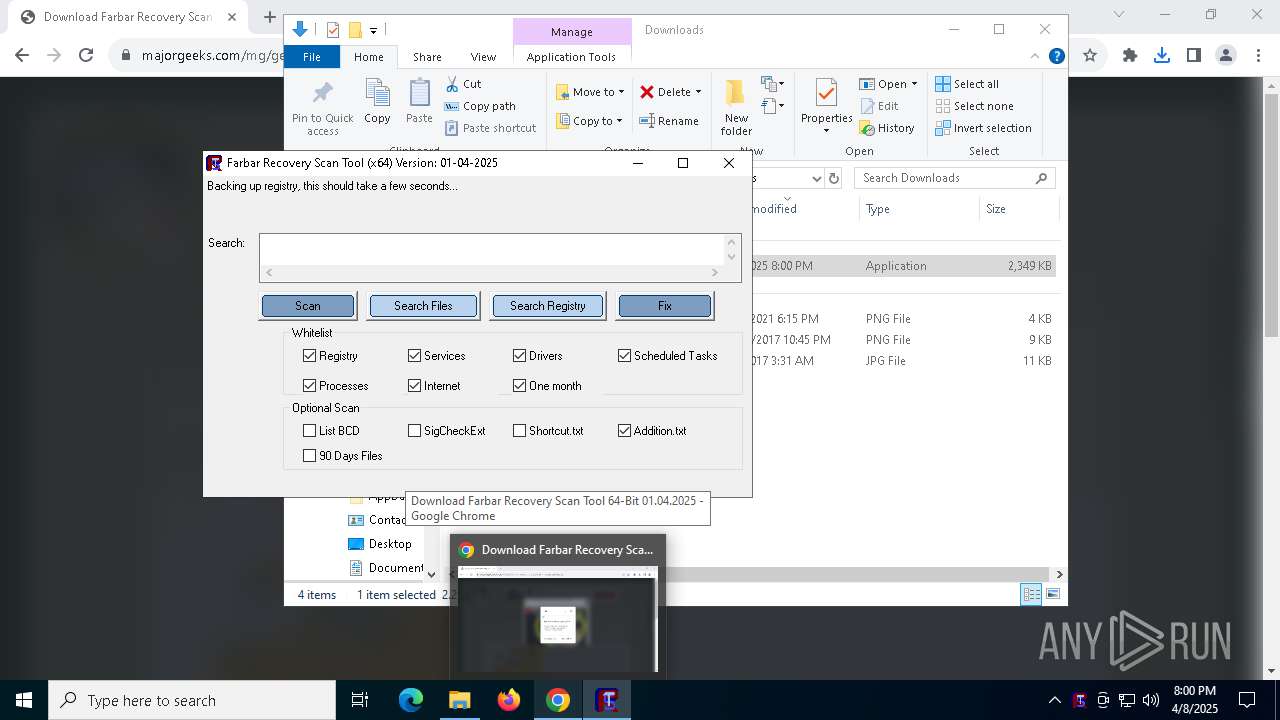Viewport: 1280px width, 720px height.
Task: Enable the 90 Days Files option
Action: [x=309, y=456]
